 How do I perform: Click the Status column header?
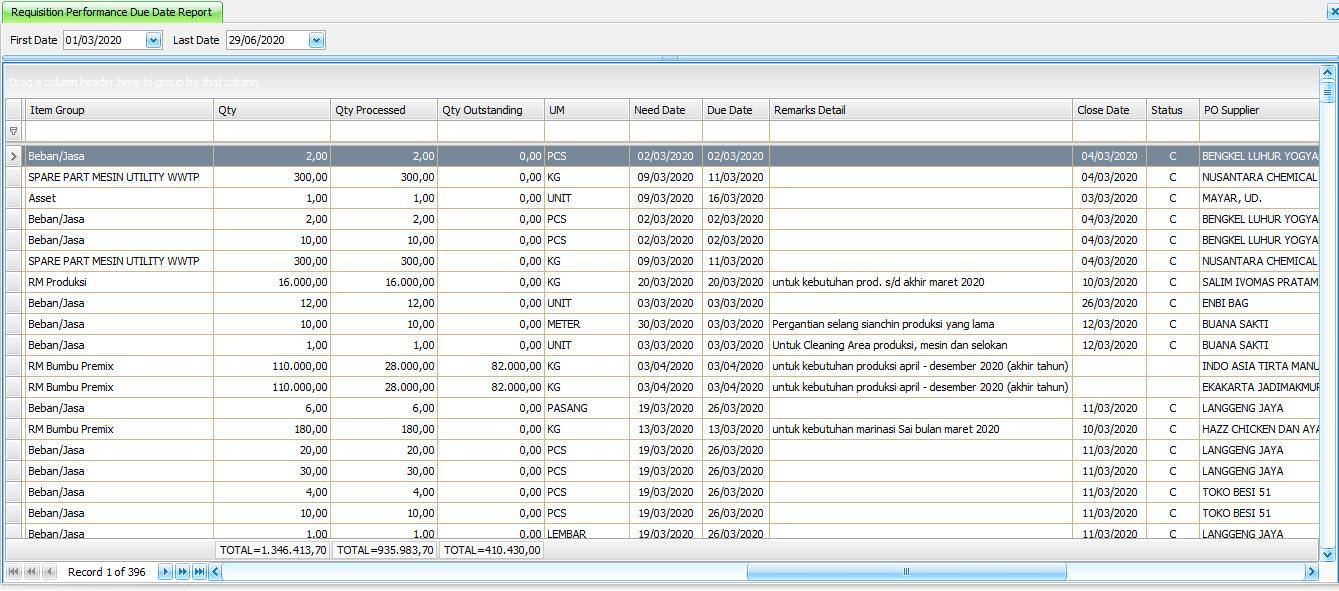(x=1173, y=110)
